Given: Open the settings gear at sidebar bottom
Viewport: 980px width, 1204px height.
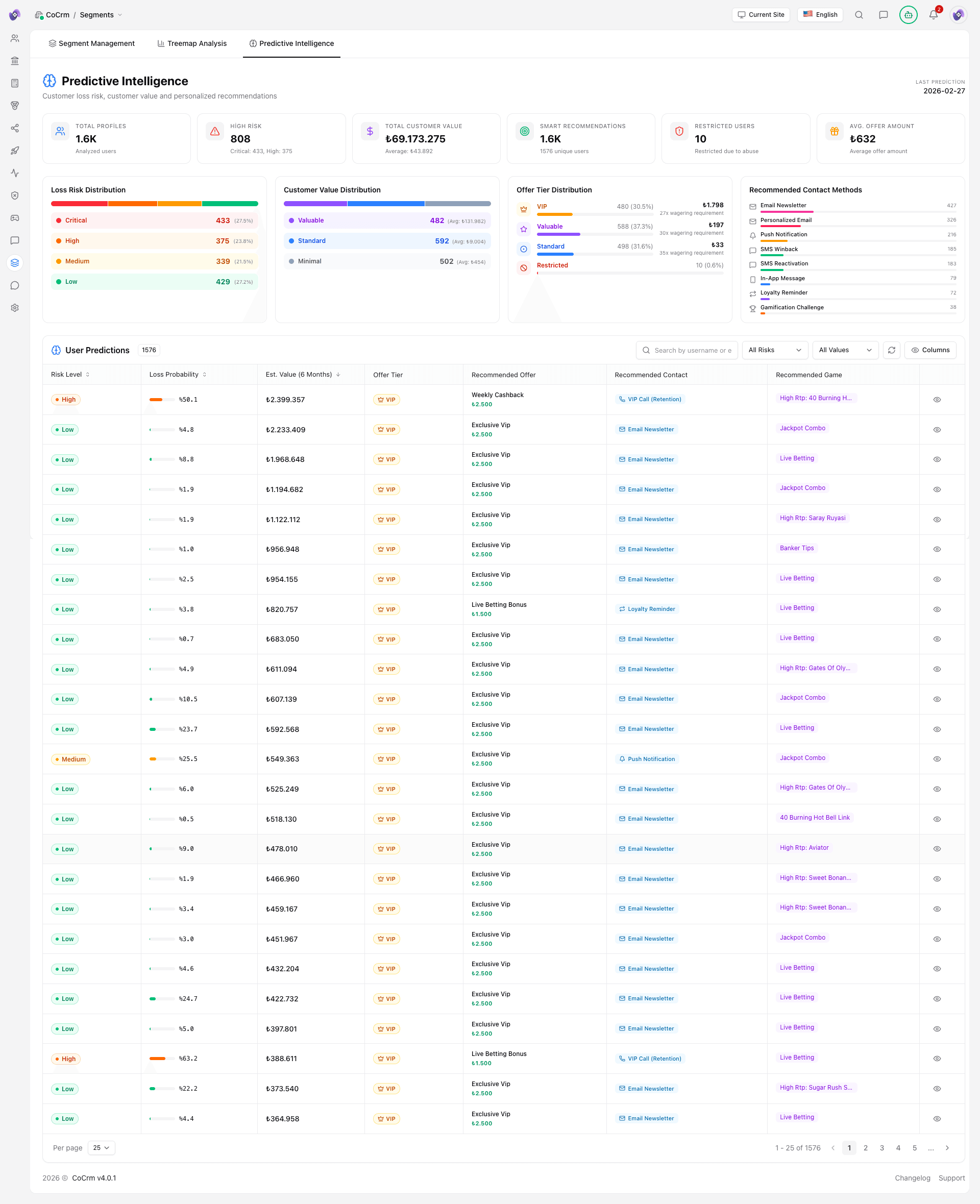Looking at the screenshot, I should pyautogui.click(x=15, y=308).
